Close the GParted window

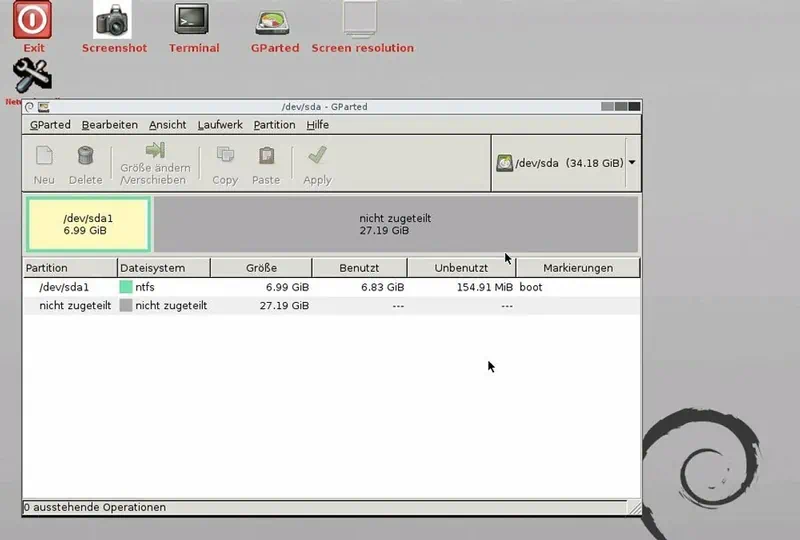click(x=634, y=106)
